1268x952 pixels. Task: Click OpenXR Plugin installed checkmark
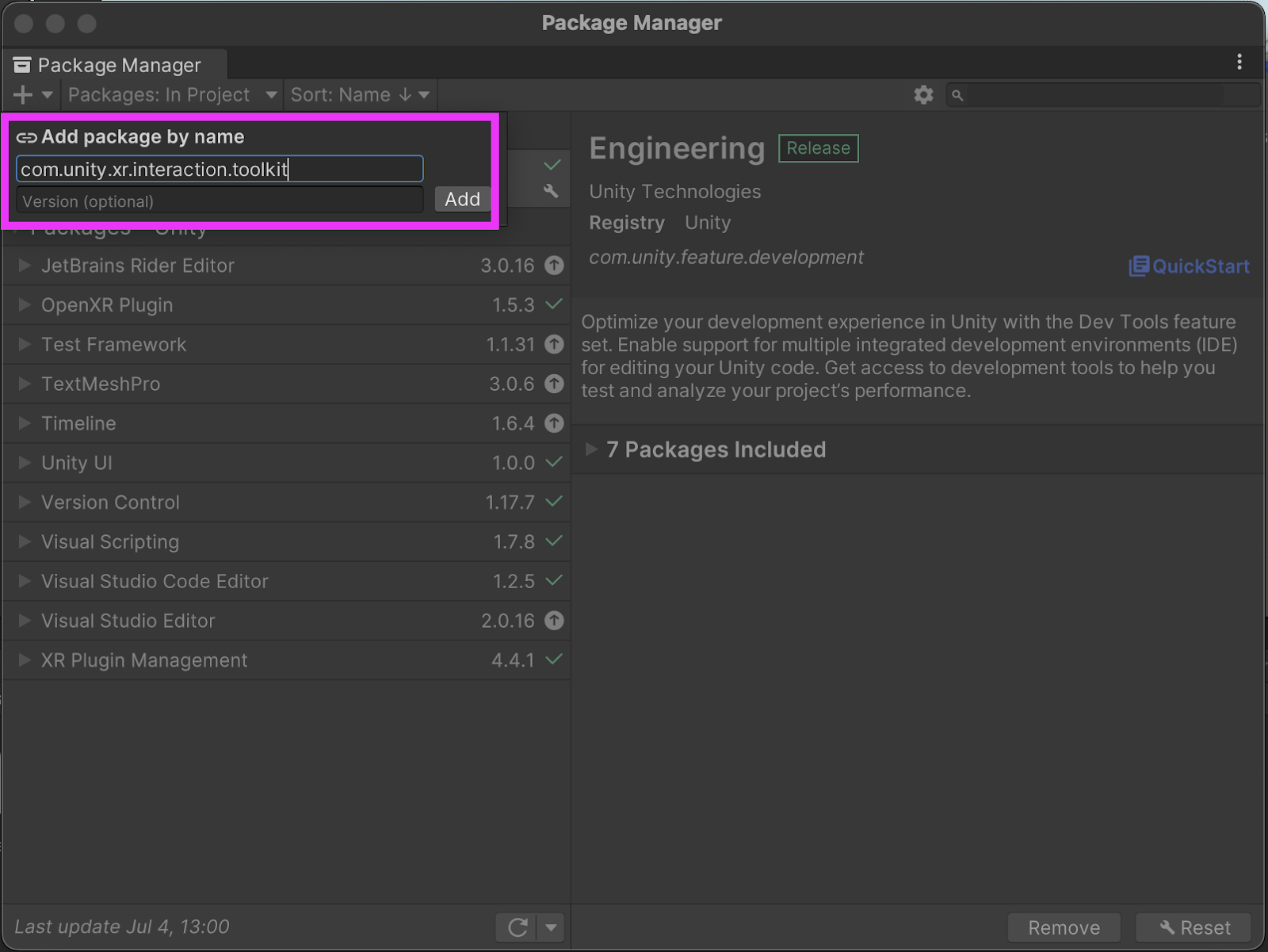[x=554, y=304]
